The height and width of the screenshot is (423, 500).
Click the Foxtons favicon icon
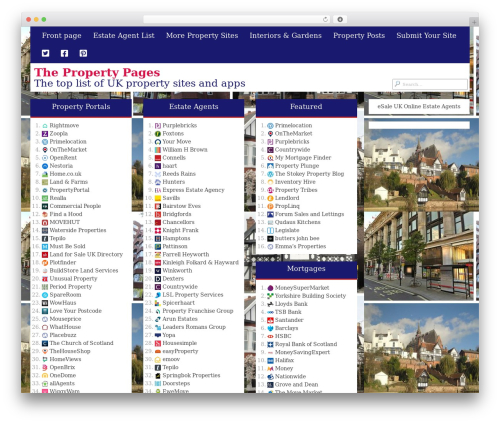(x=158, y=134)
